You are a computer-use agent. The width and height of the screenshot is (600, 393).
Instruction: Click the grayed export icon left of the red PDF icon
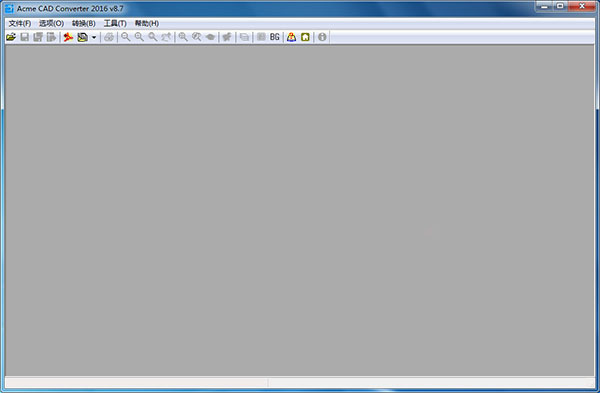(x=51, y=37)
